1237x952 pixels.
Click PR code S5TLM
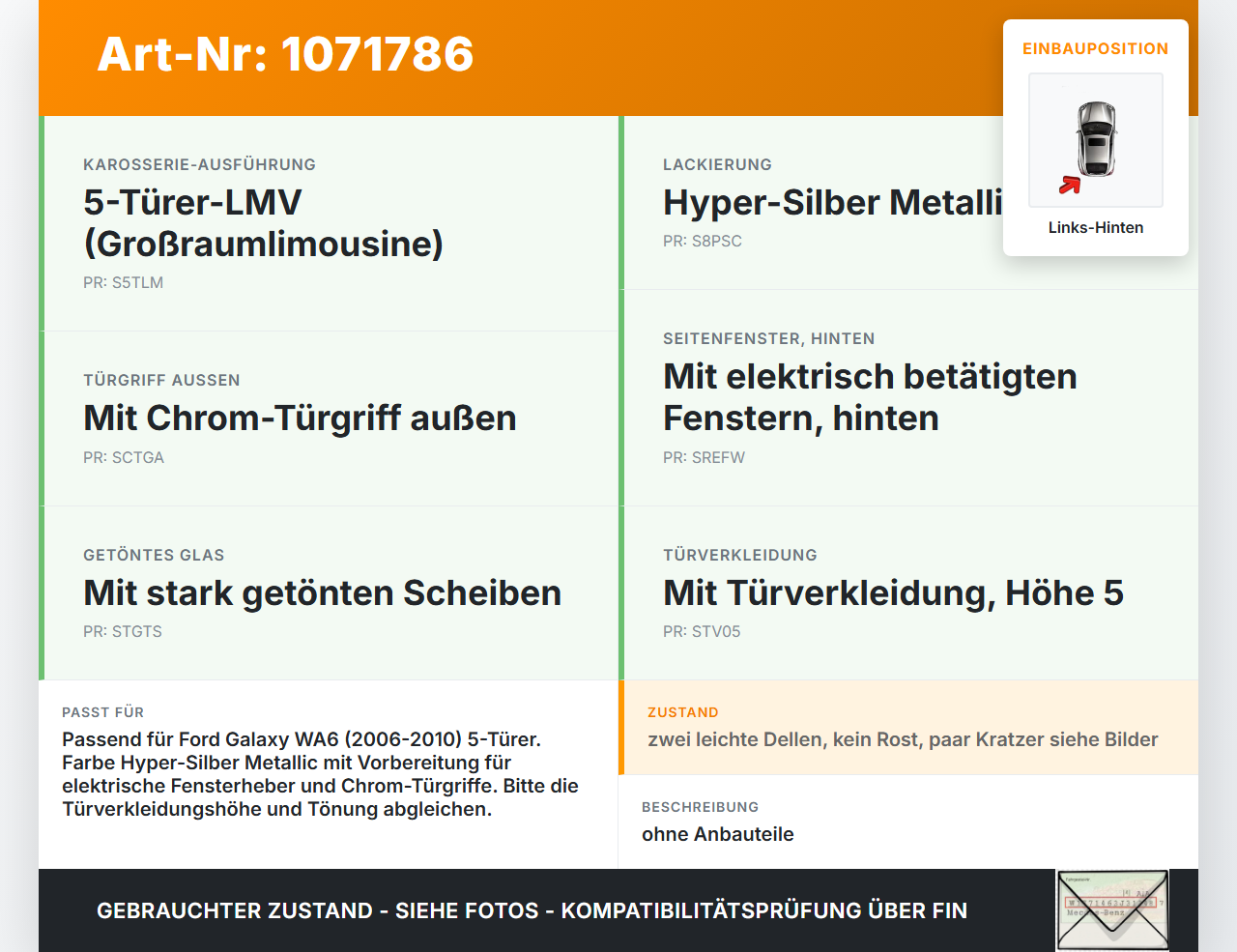pyautogui.click(x=123, y=283)
